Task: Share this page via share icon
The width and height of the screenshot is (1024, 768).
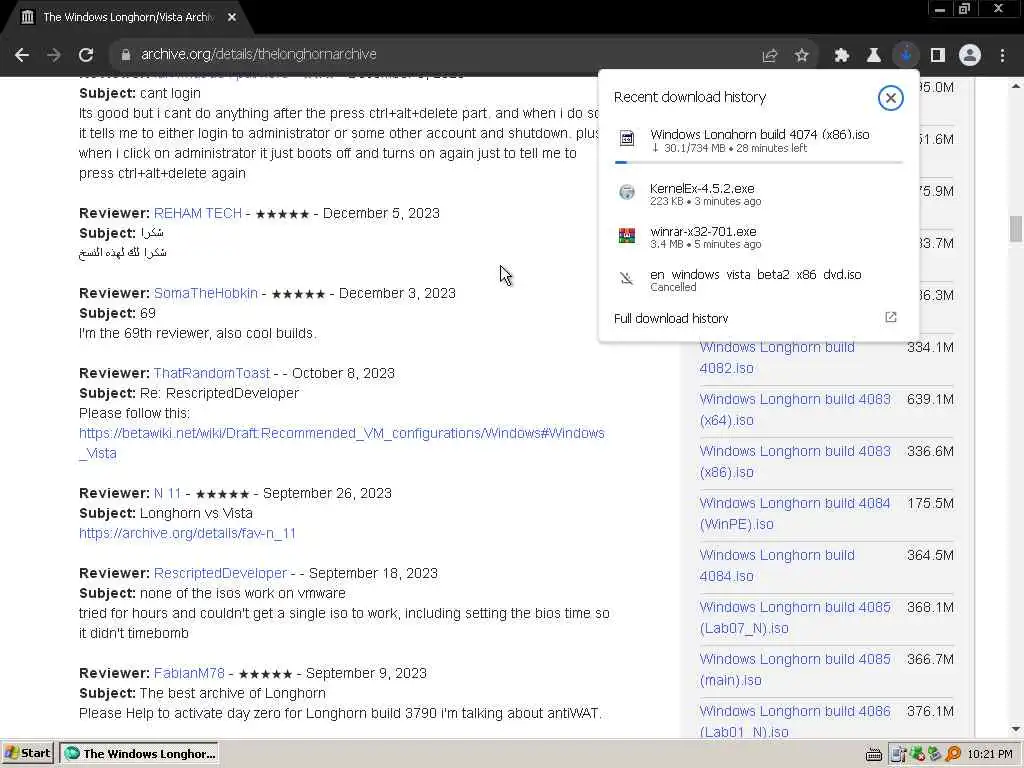Action: click(770, 56)
